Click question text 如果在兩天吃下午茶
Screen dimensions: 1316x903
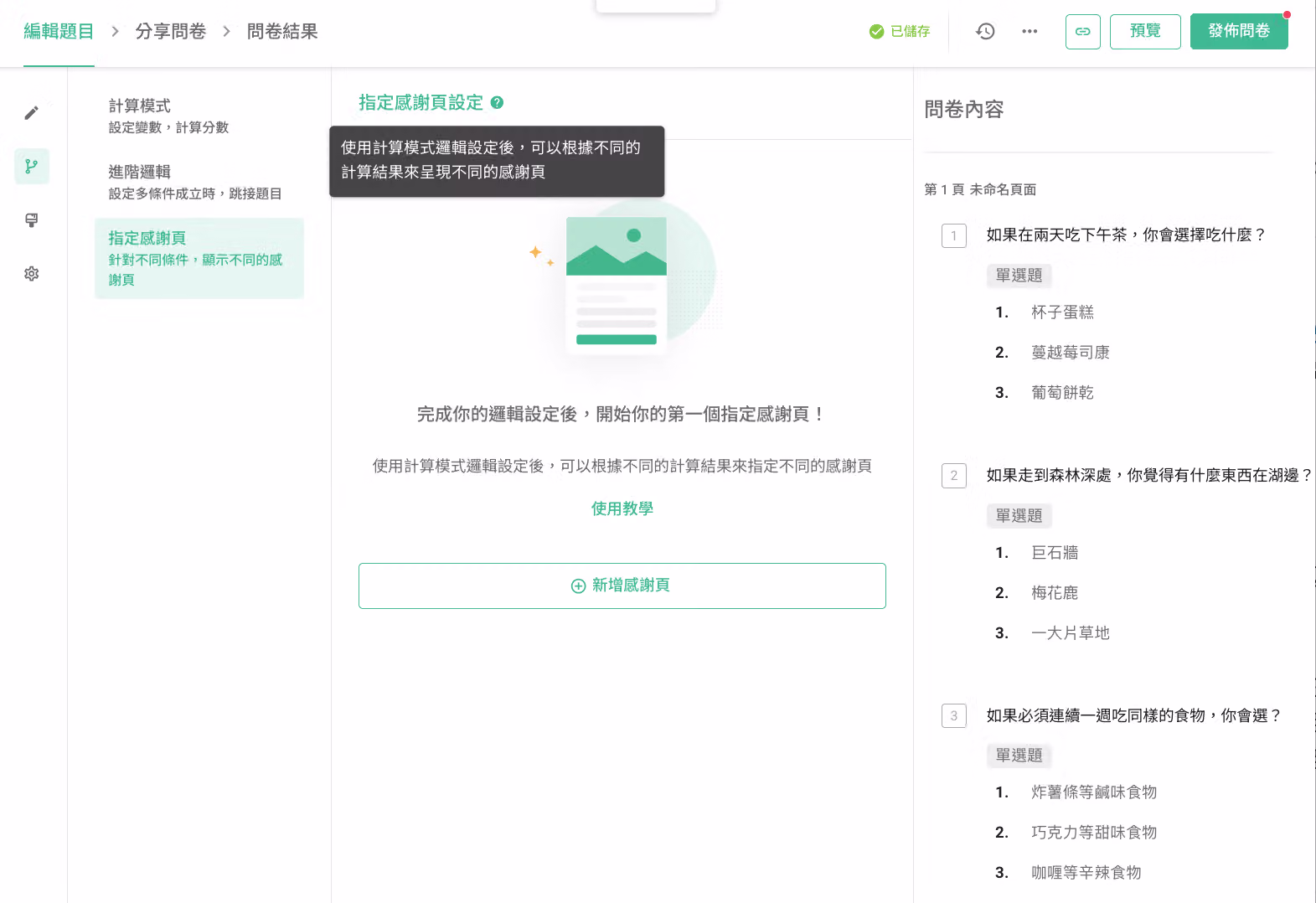[x=1125, y=235]
